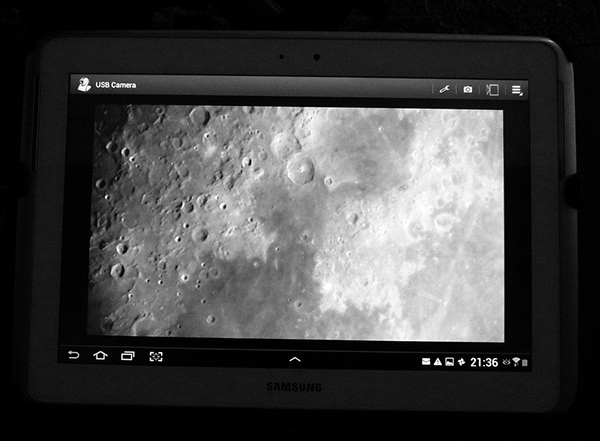Open the clock showing 21:36

484,363
